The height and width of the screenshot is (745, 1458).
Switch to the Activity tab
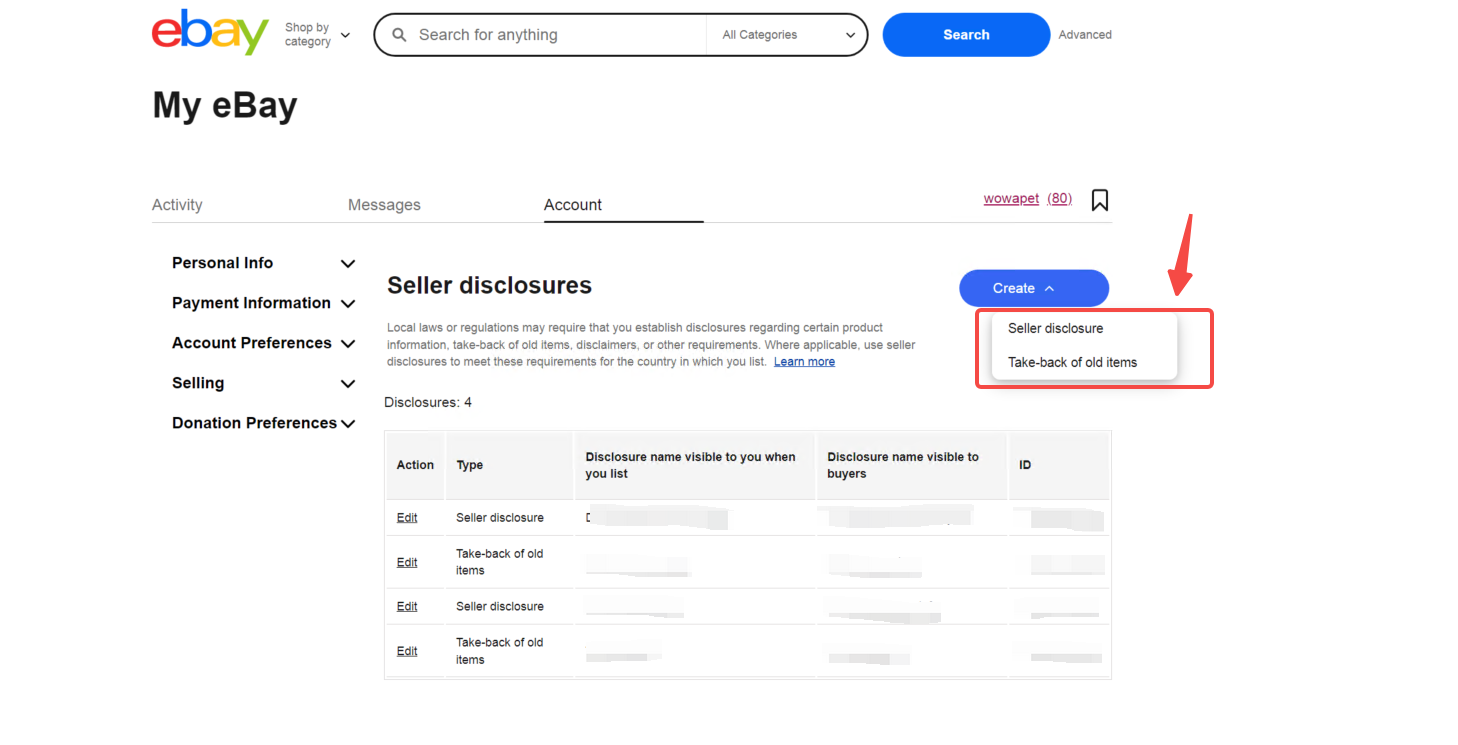[177, 205]
